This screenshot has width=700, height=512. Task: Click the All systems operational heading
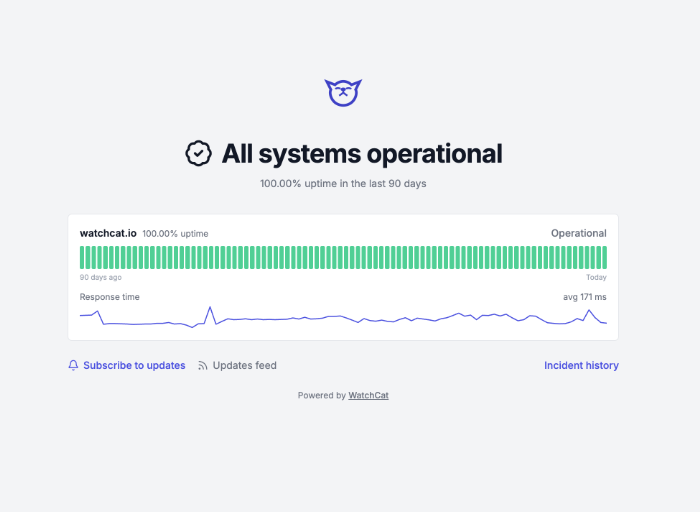point(362,154)
